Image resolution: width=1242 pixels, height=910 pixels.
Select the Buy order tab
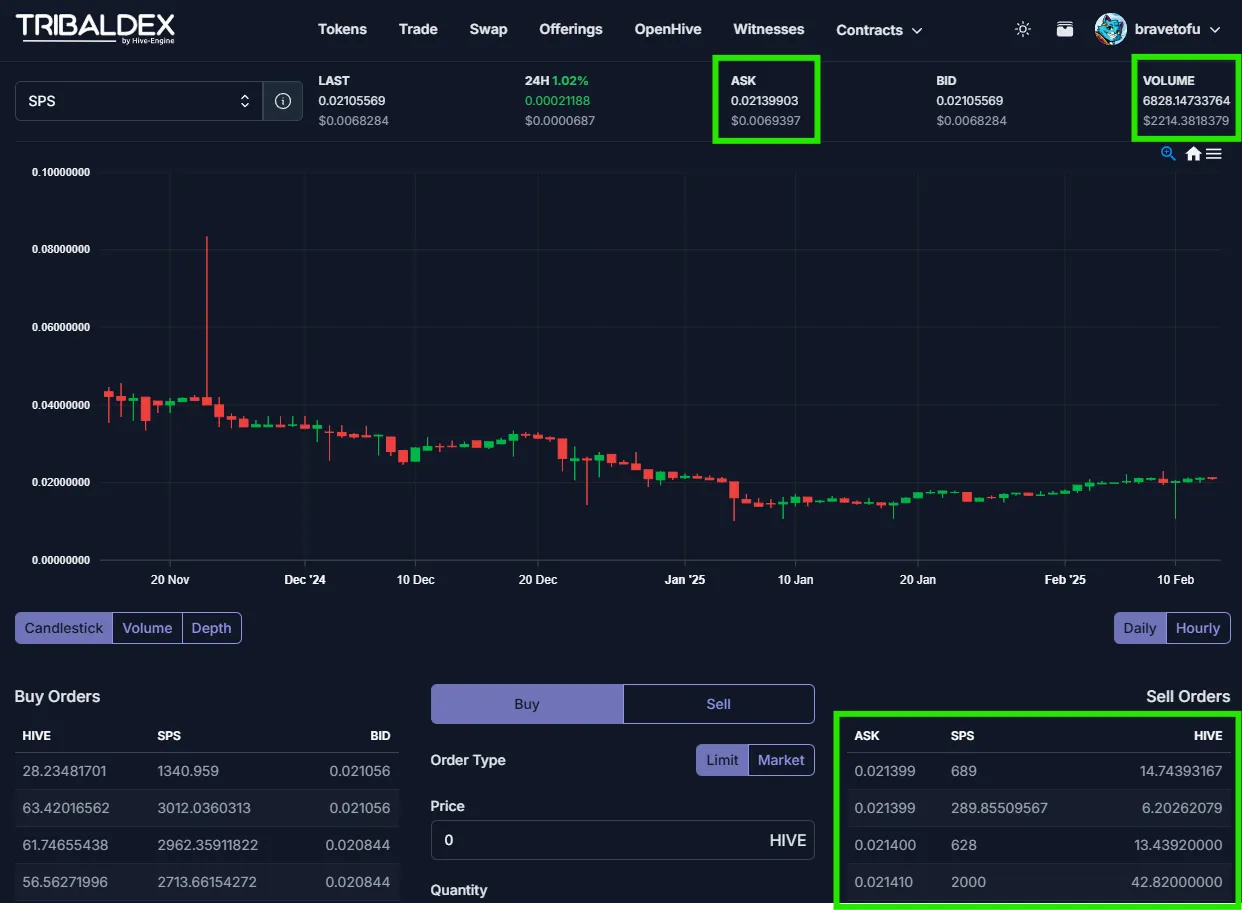click(527, 704)
